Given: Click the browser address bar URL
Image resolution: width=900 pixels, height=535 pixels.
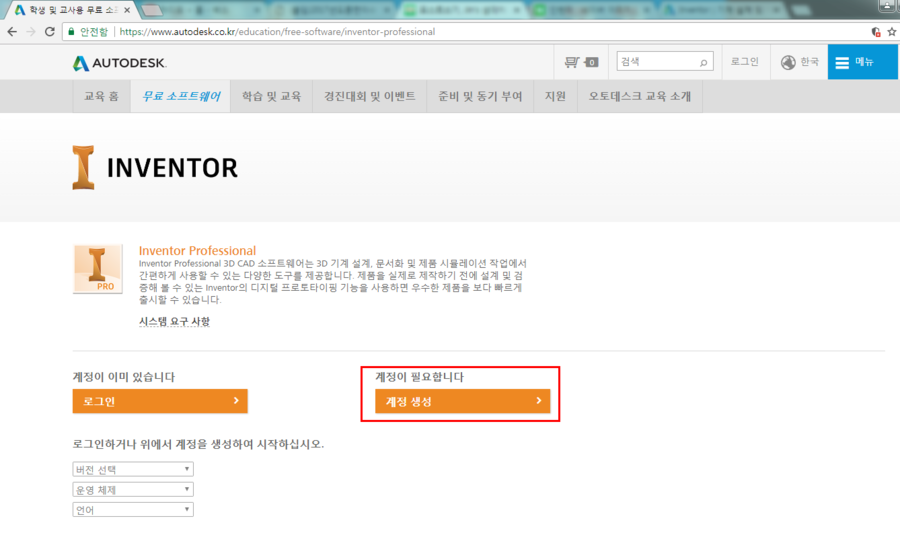Looking at the screenshot, I should point(277,32).
